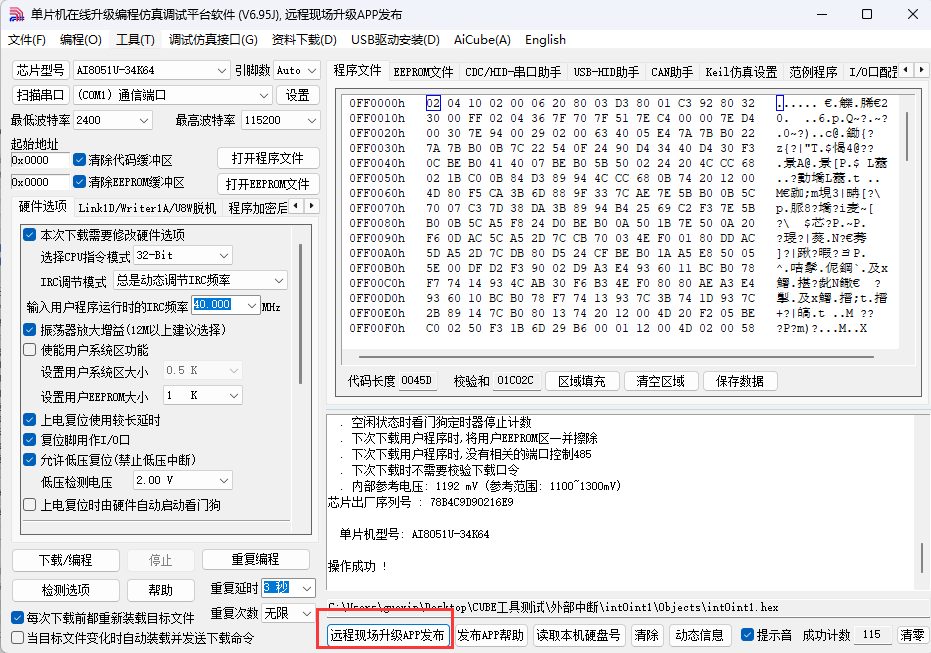Click the code start address 0x0000 field

(40, 160)
